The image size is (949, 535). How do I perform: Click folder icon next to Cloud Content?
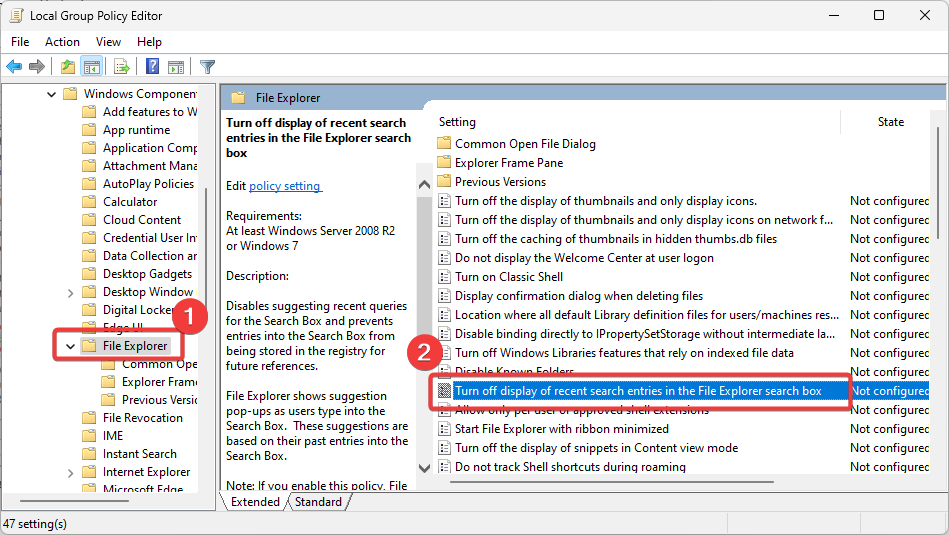[89, 220]
